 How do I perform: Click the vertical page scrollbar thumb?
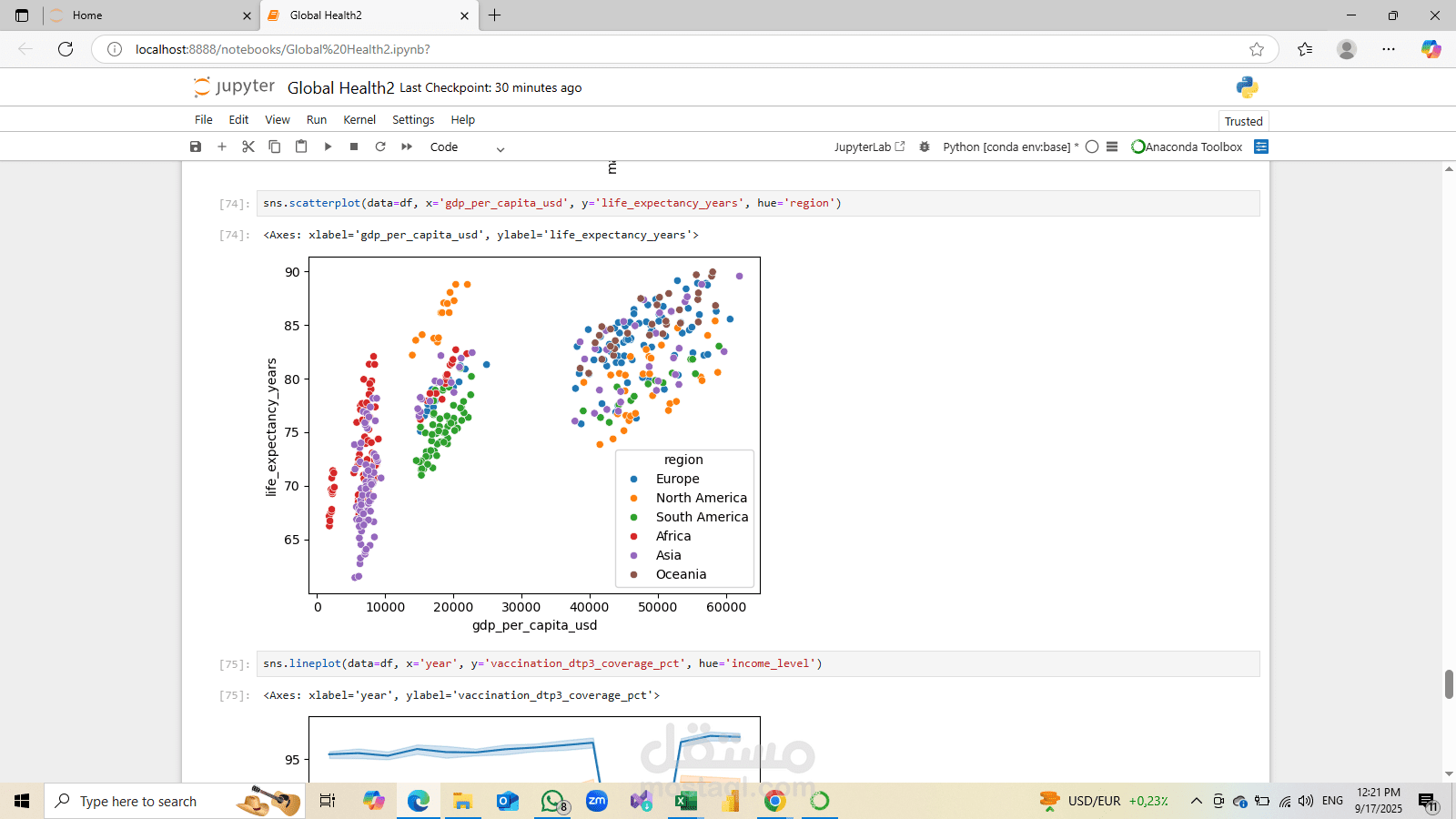[1449, 683]
